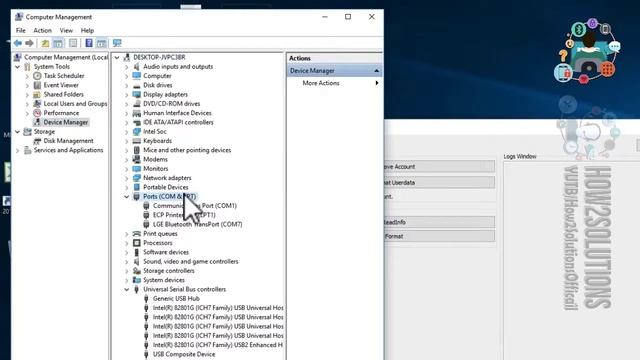
Task: Select USB Composite Device entry
Action: [x=184, y=354]
